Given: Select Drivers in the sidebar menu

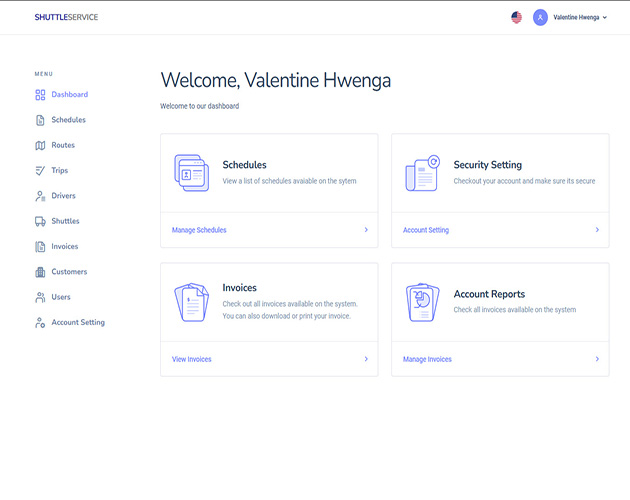Looking at the screenshot, I should [63, 196].
